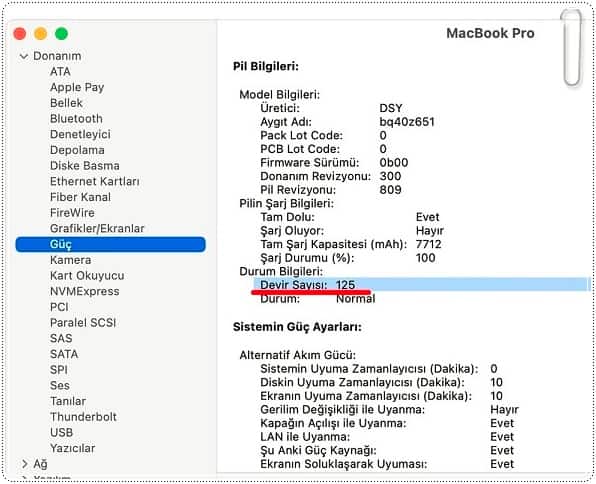Select ATA in the sidebar
The width and height of the screenshot is (596, 484).
60,71
